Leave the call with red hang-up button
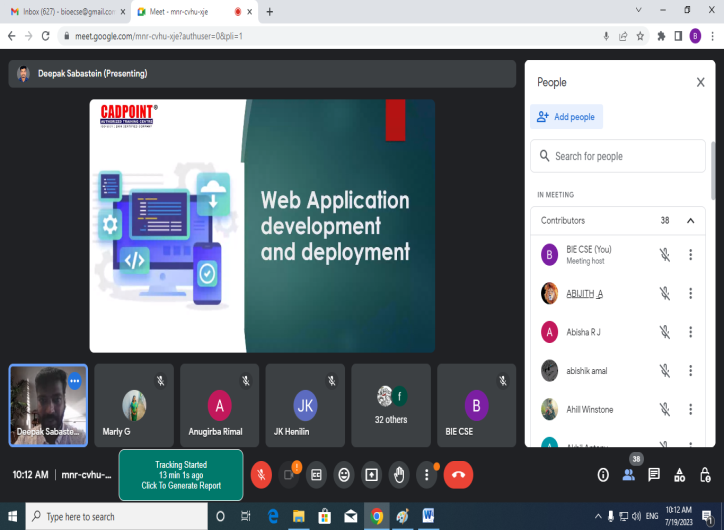 [x=458, y=474]
